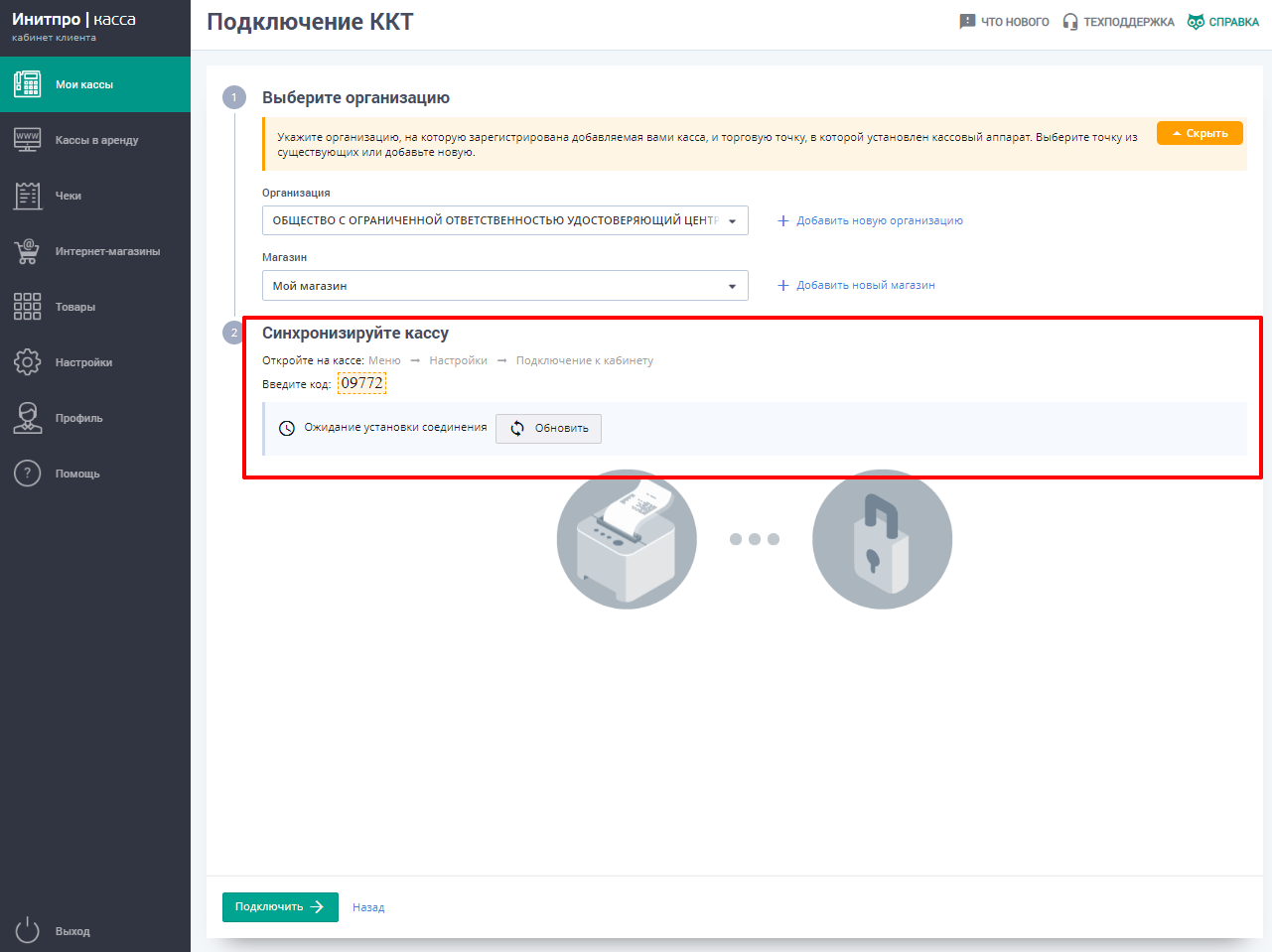1272x952 pixels.
Task: Open the Помощь menu section
Action: point(95,474)
